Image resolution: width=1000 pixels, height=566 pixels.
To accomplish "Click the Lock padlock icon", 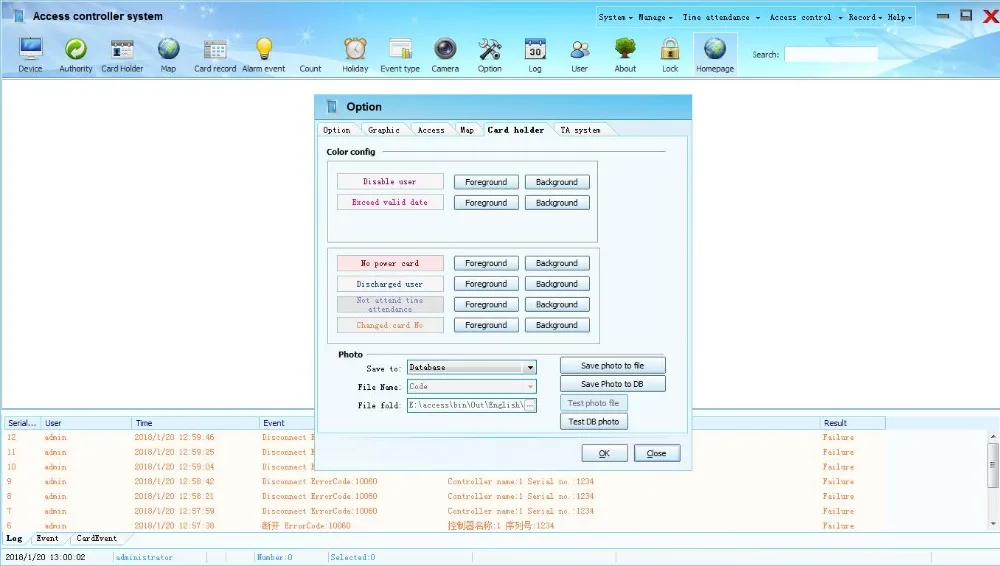I will click(670, 54).
